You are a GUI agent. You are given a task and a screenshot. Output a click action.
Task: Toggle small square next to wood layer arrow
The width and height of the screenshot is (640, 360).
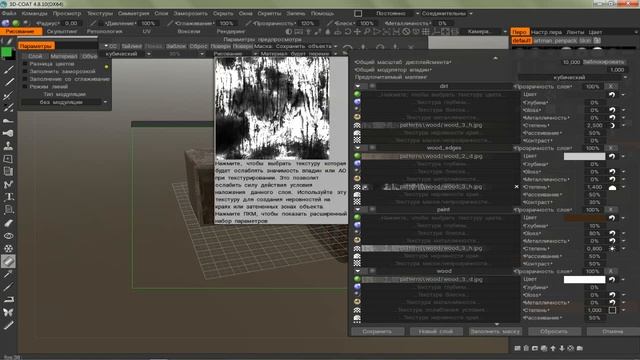372,271
